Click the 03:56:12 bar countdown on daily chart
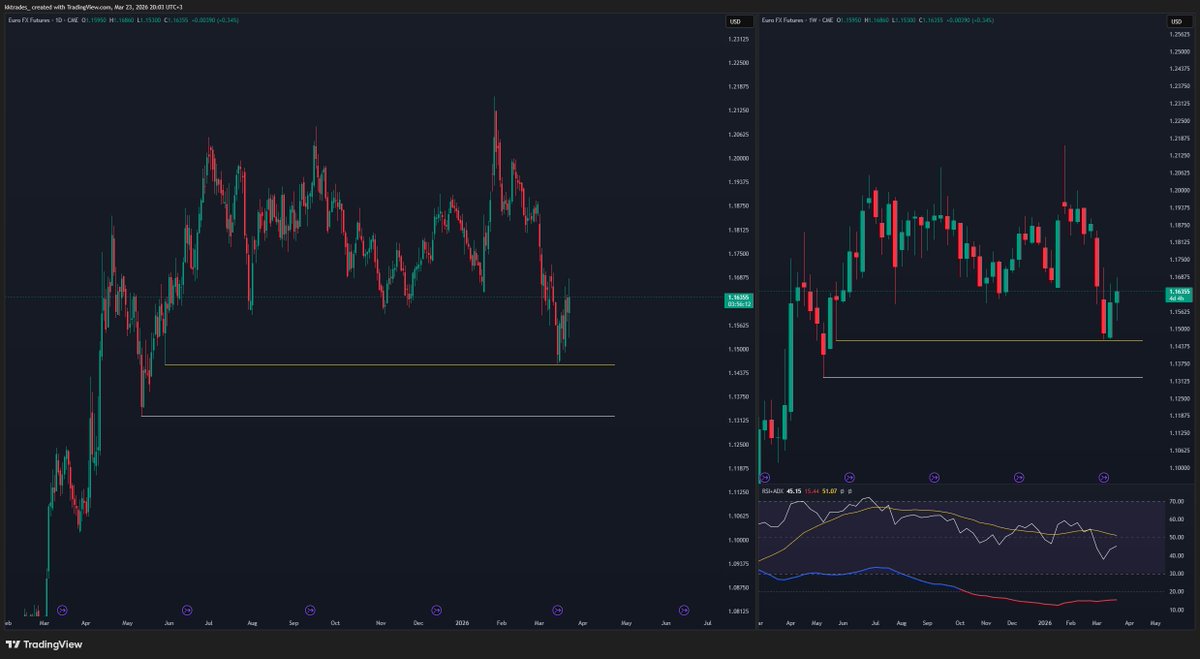 (x=737, y=304)
